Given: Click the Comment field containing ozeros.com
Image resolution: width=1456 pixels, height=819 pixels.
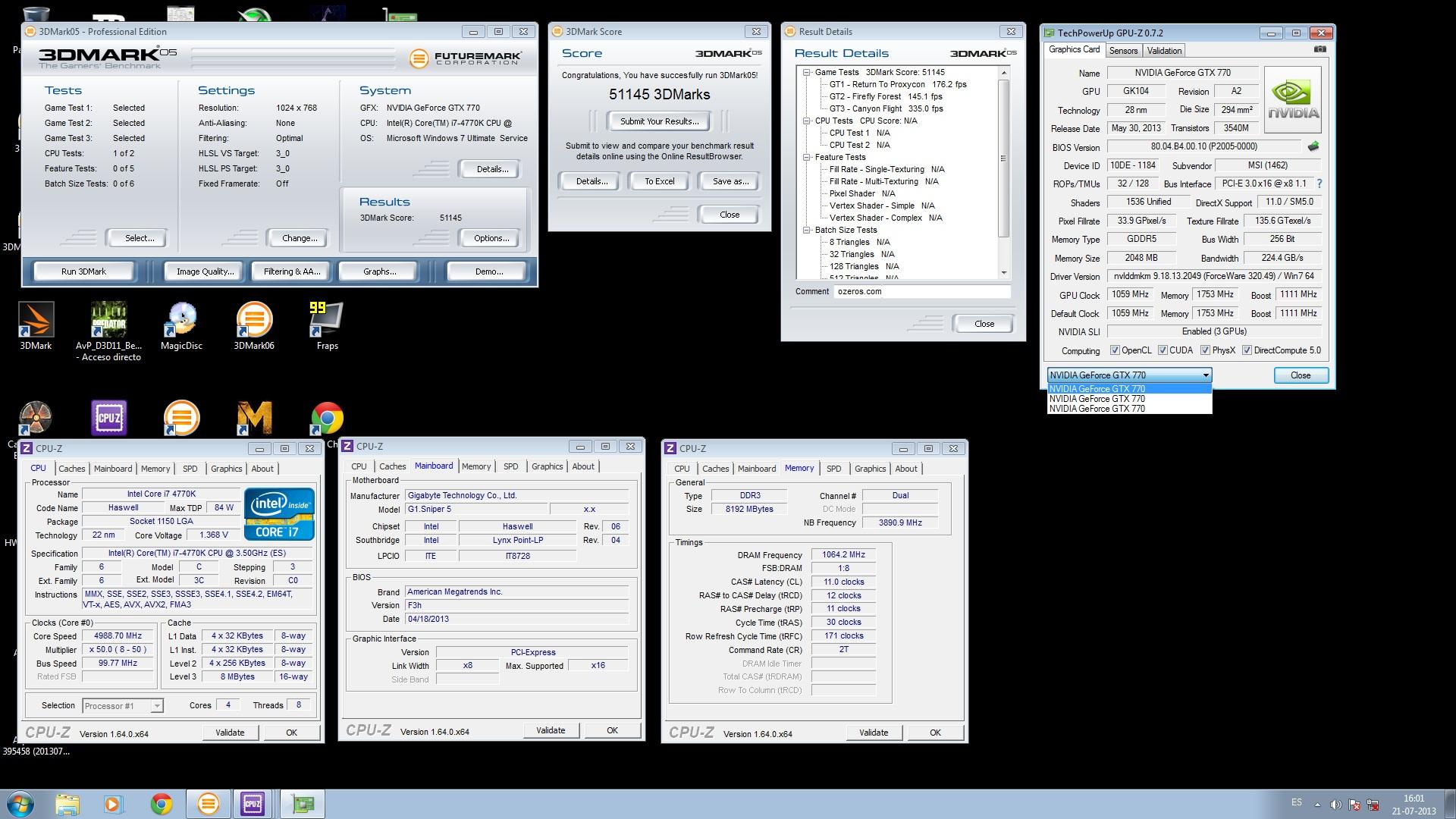Looking at the screenshot, I should point(922,291).
